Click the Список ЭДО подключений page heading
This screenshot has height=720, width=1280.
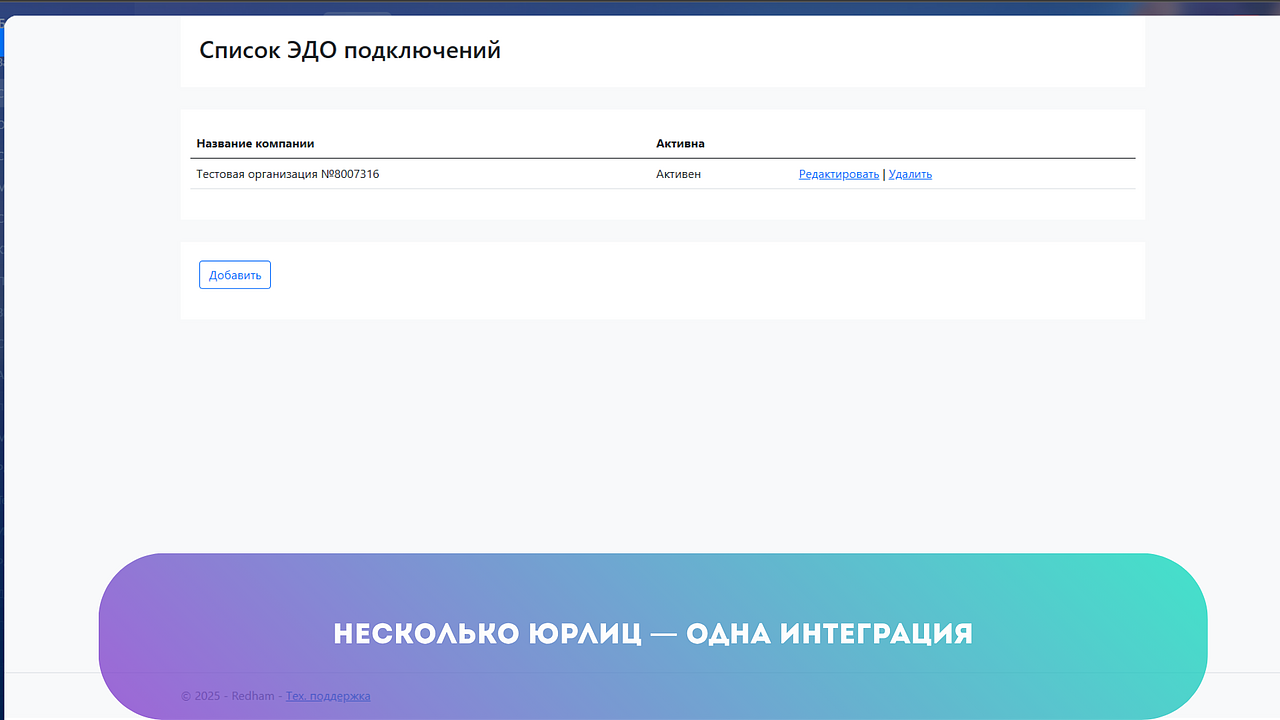point(349,50)
